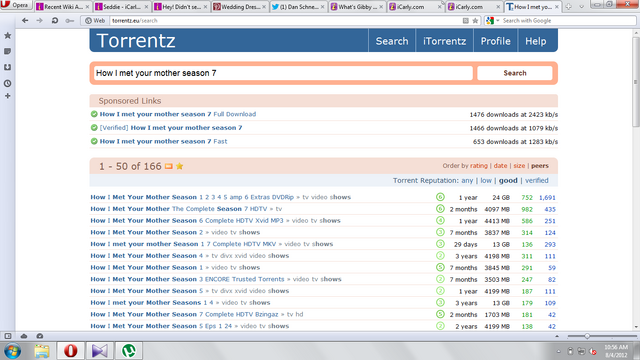This screenshot has width=640, height=360.
Task: Open the Windows Start orb
Action: point(12,351)
